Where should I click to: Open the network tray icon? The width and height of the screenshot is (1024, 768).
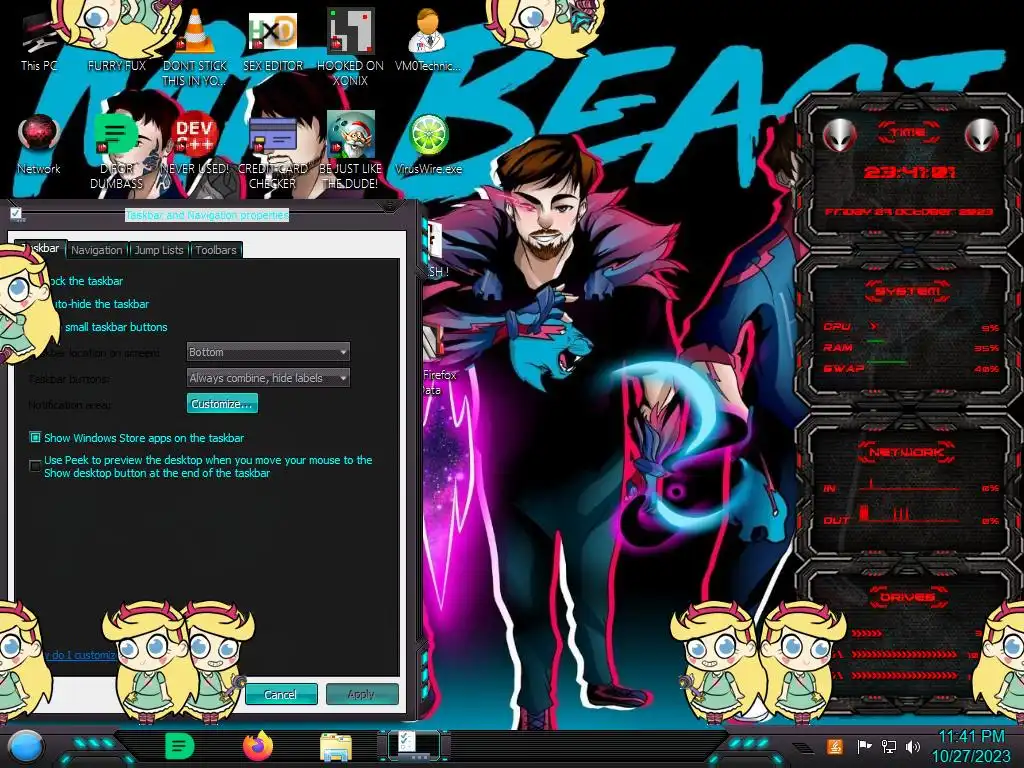pyautogui.click(x=888, y=746)
